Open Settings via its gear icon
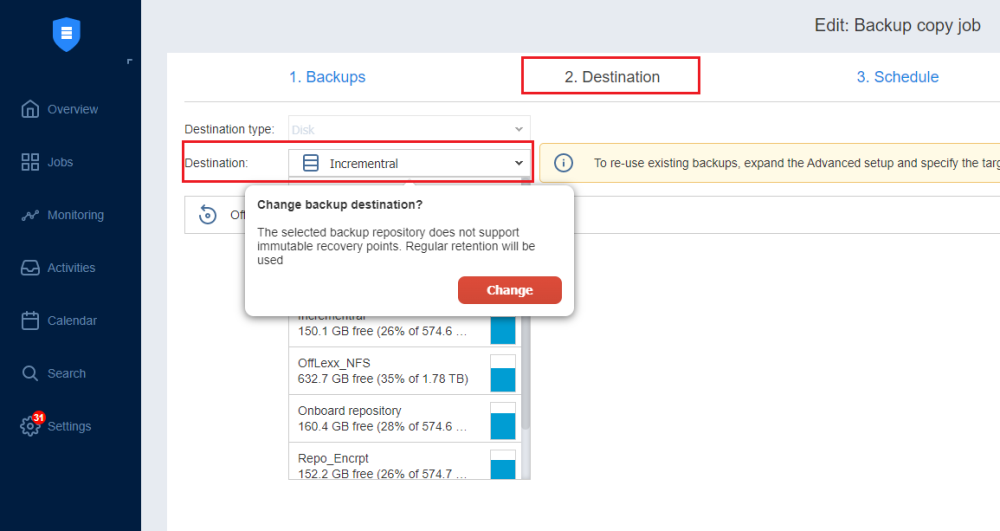This screenshot has height=531, width=1000. tap(29, 426)
